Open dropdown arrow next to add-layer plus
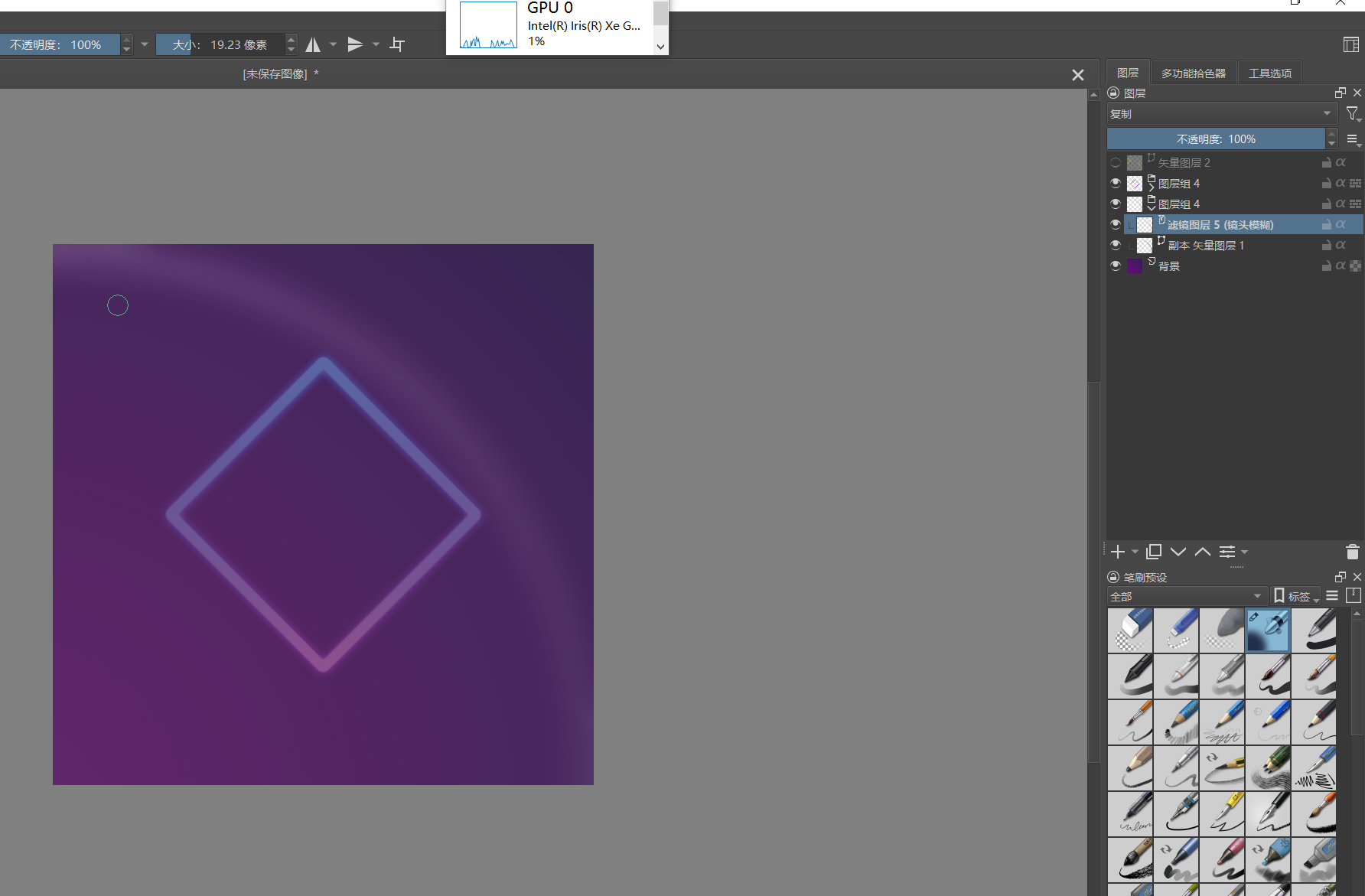 pos(1135,552)
